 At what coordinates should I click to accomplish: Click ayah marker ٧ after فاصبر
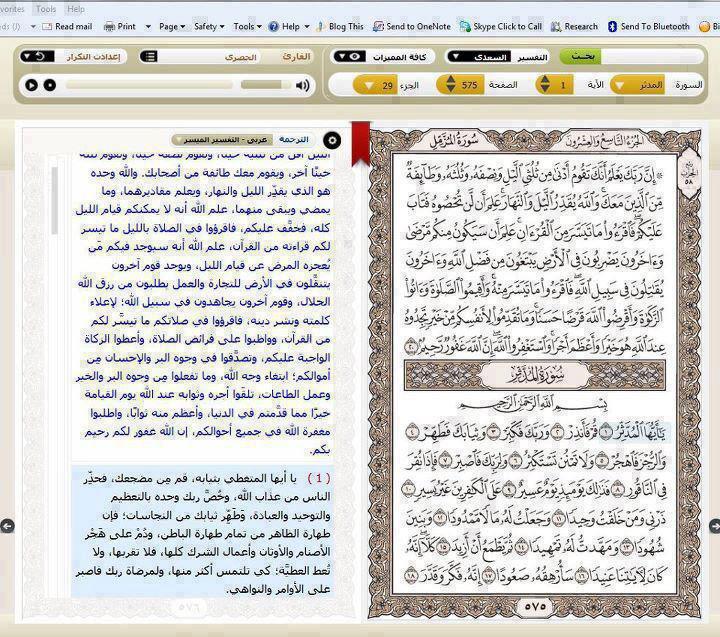point(445,461)
